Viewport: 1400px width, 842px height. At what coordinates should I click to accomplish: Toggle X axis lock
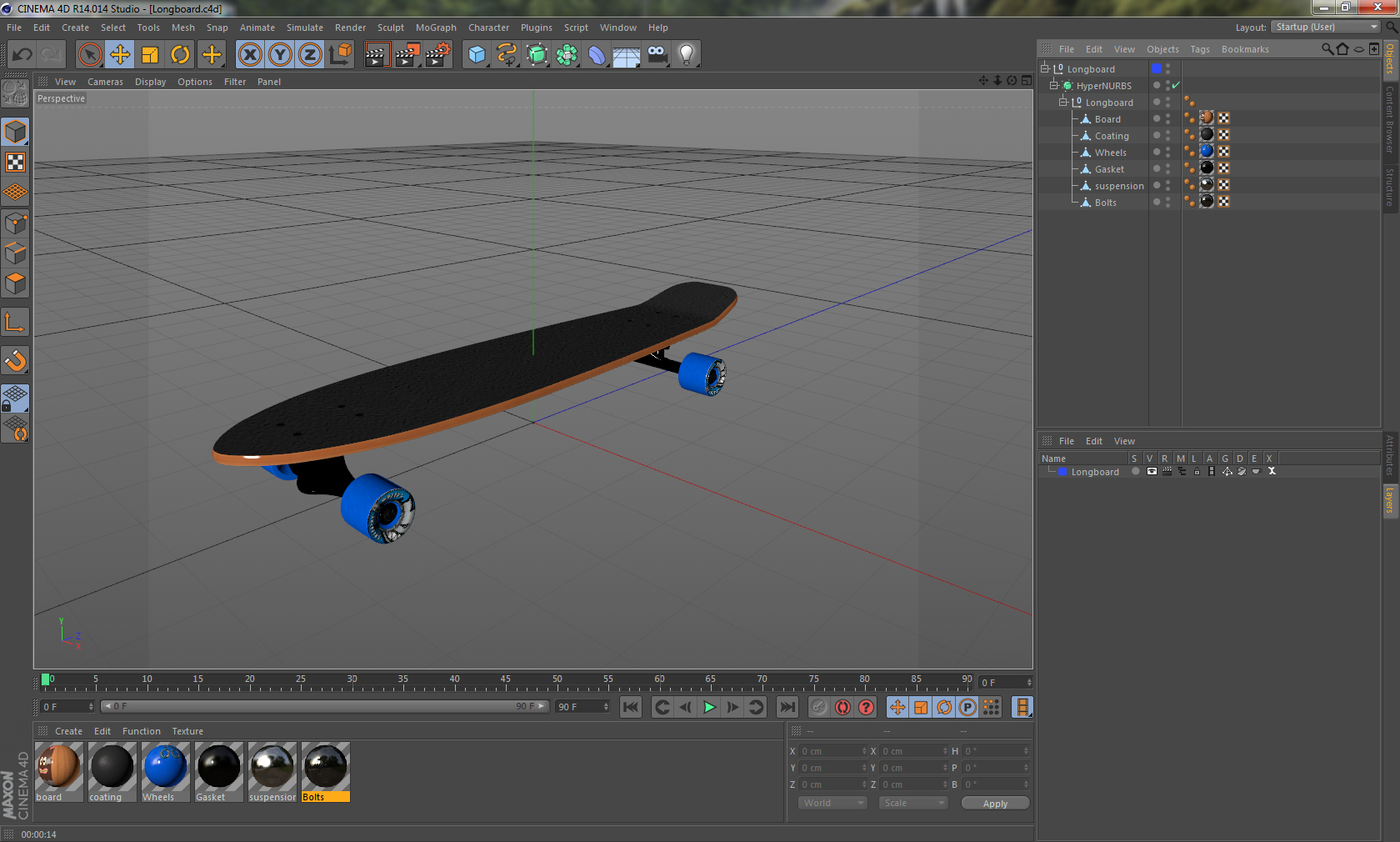(249, 55)
